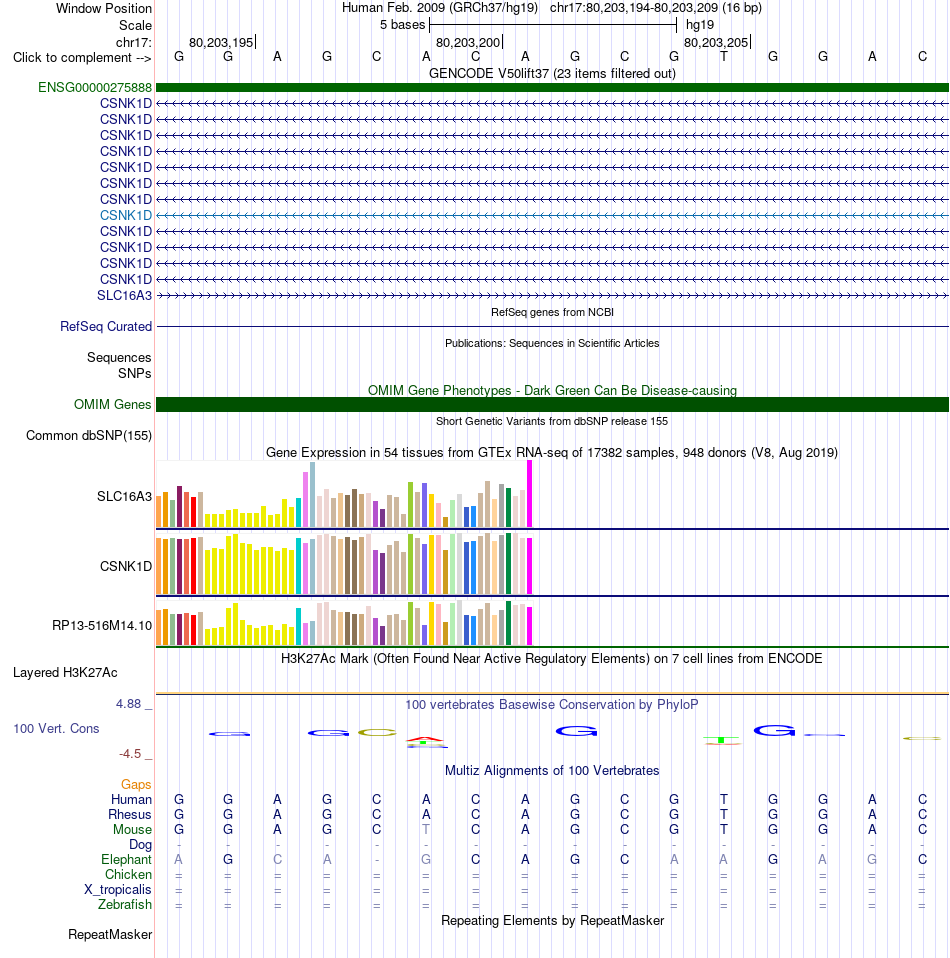Click the dark green ENSG00000275888 gene bar
The height and width of the screenshot is (958, 950).
click(x=552, y=87)
